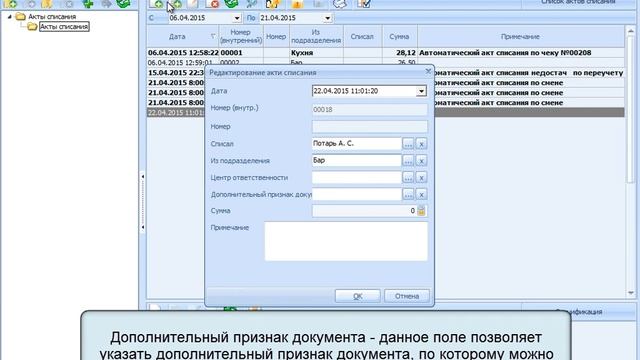Image resolution: width=640 pixels, height=360 pixels.
Task: Click the Сумма field showing 0
Action: (364, 211)
